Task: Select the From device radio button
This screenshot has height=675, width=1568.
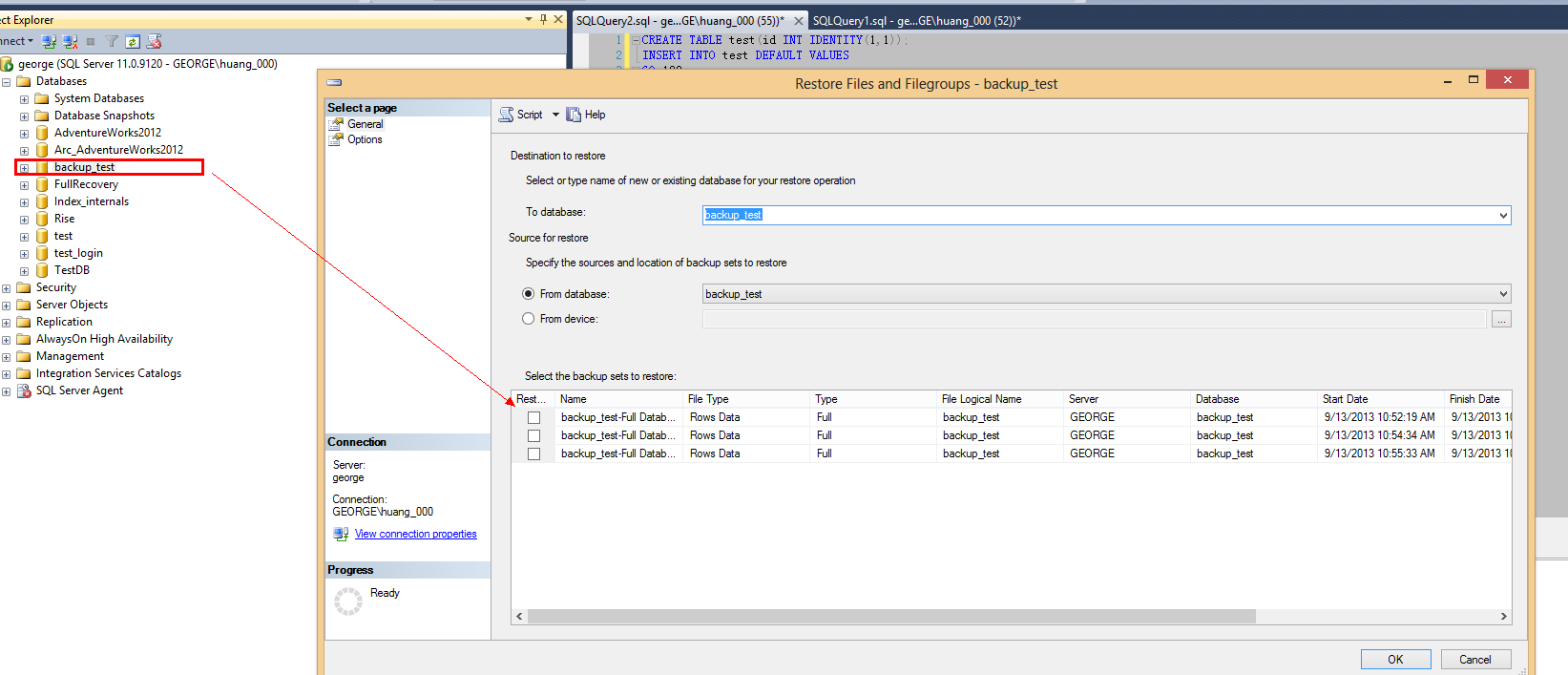Action: click(528, 319)
